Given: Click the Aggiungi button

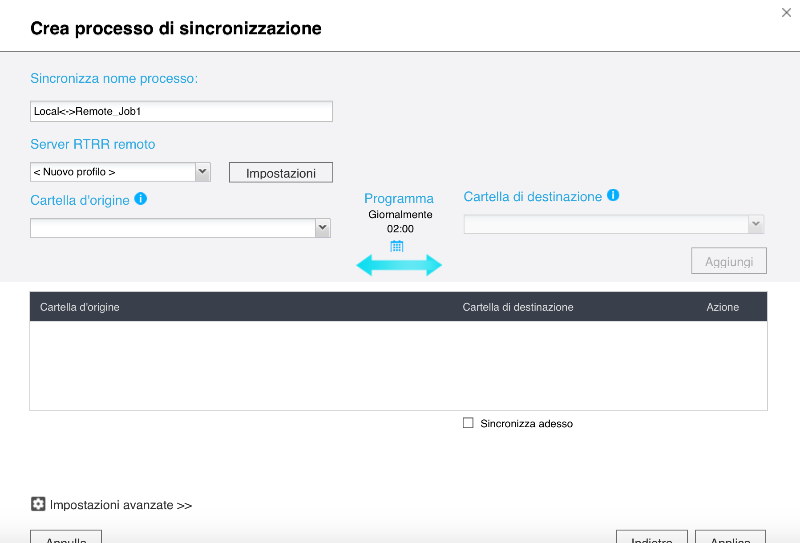Looking at the screenshot, I should coord(728,261).
